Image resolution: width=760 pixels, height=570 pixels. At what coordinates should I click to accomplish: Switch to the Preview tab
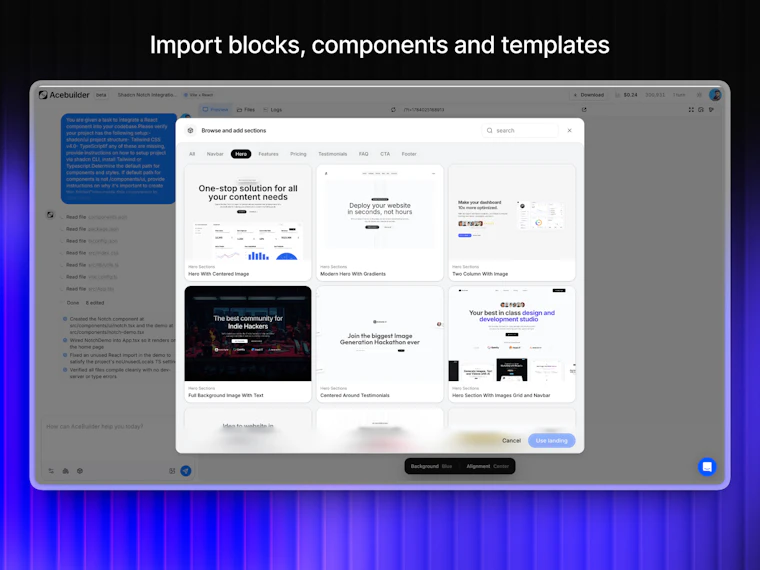(215, 110)
